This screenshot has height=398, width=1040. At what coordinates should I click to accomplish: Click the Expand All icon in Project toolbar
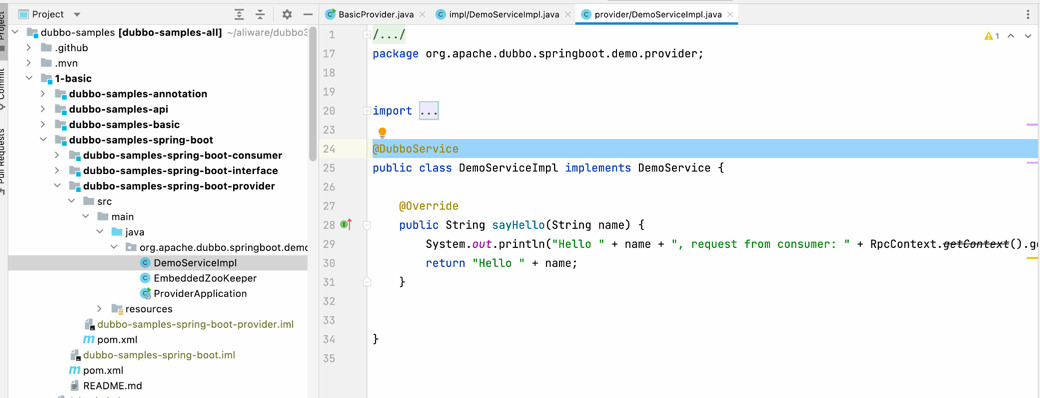click(x=239, y=14)
